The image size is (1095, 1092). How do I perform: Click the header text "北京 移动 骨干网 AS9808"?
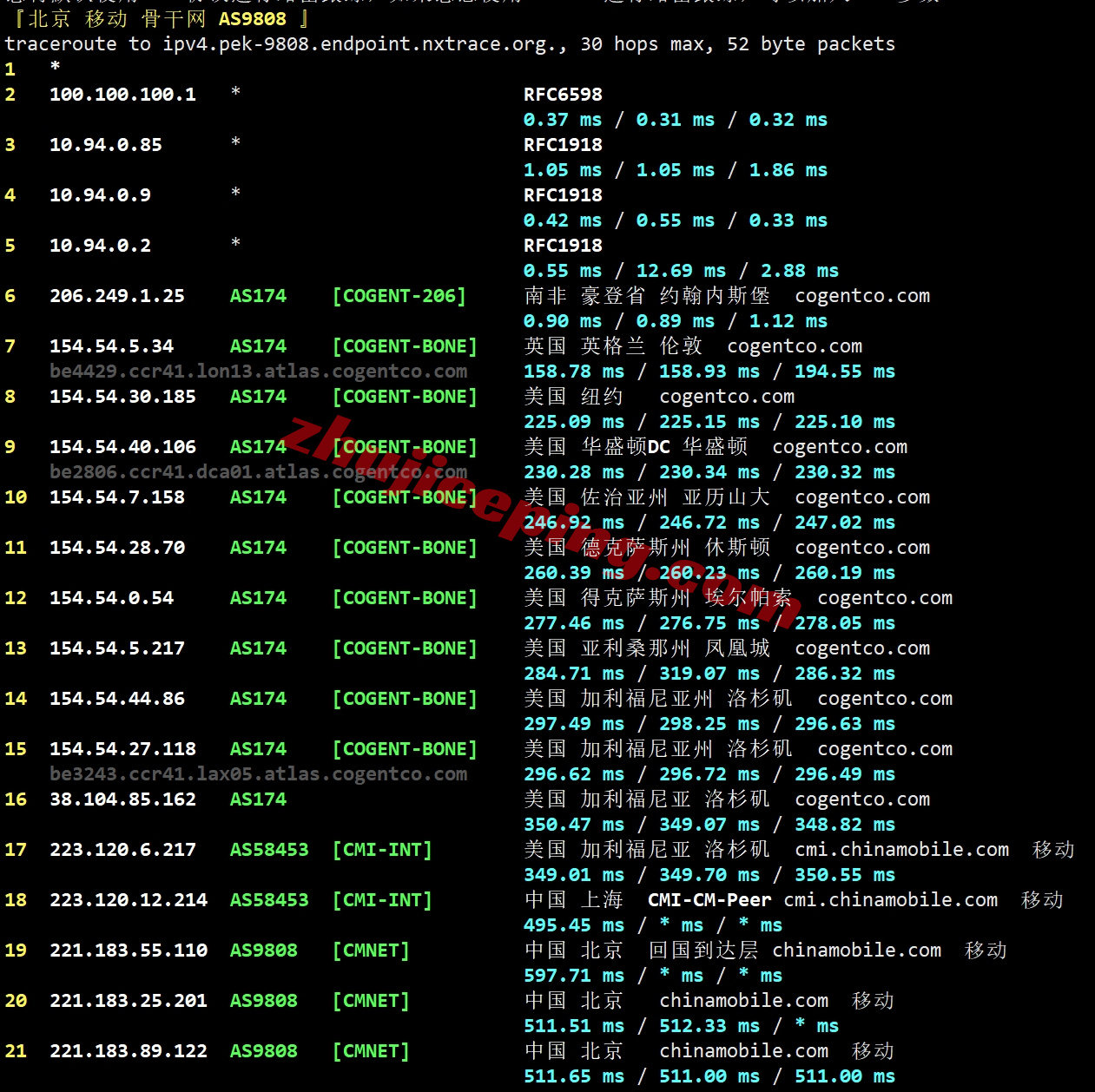click(x=157, y=18)
